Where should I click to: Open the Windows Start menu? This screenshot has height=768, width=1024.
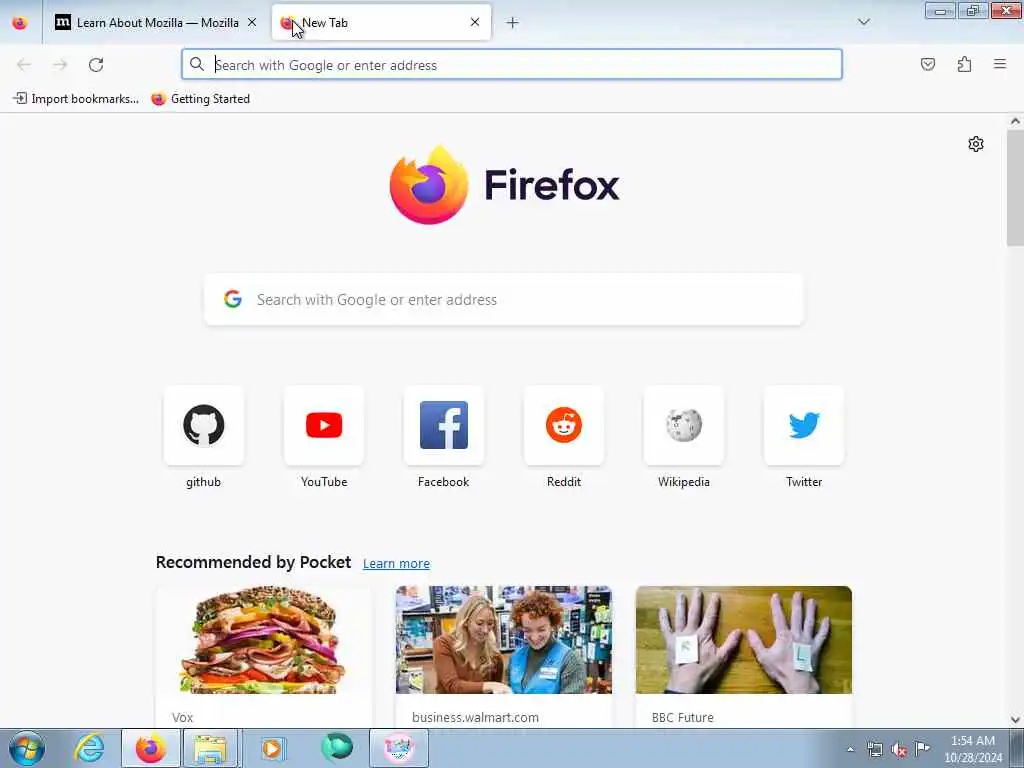pyautogui.click(x=27, y=748)
